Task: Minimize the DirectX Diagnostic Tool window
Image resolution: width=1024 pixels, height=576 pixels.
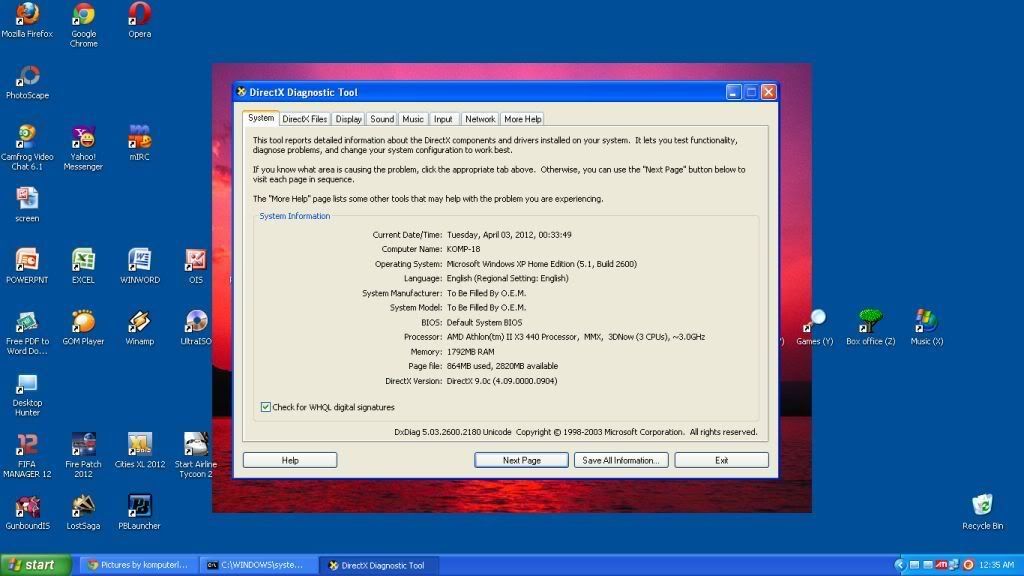Action: coord(733,92)
